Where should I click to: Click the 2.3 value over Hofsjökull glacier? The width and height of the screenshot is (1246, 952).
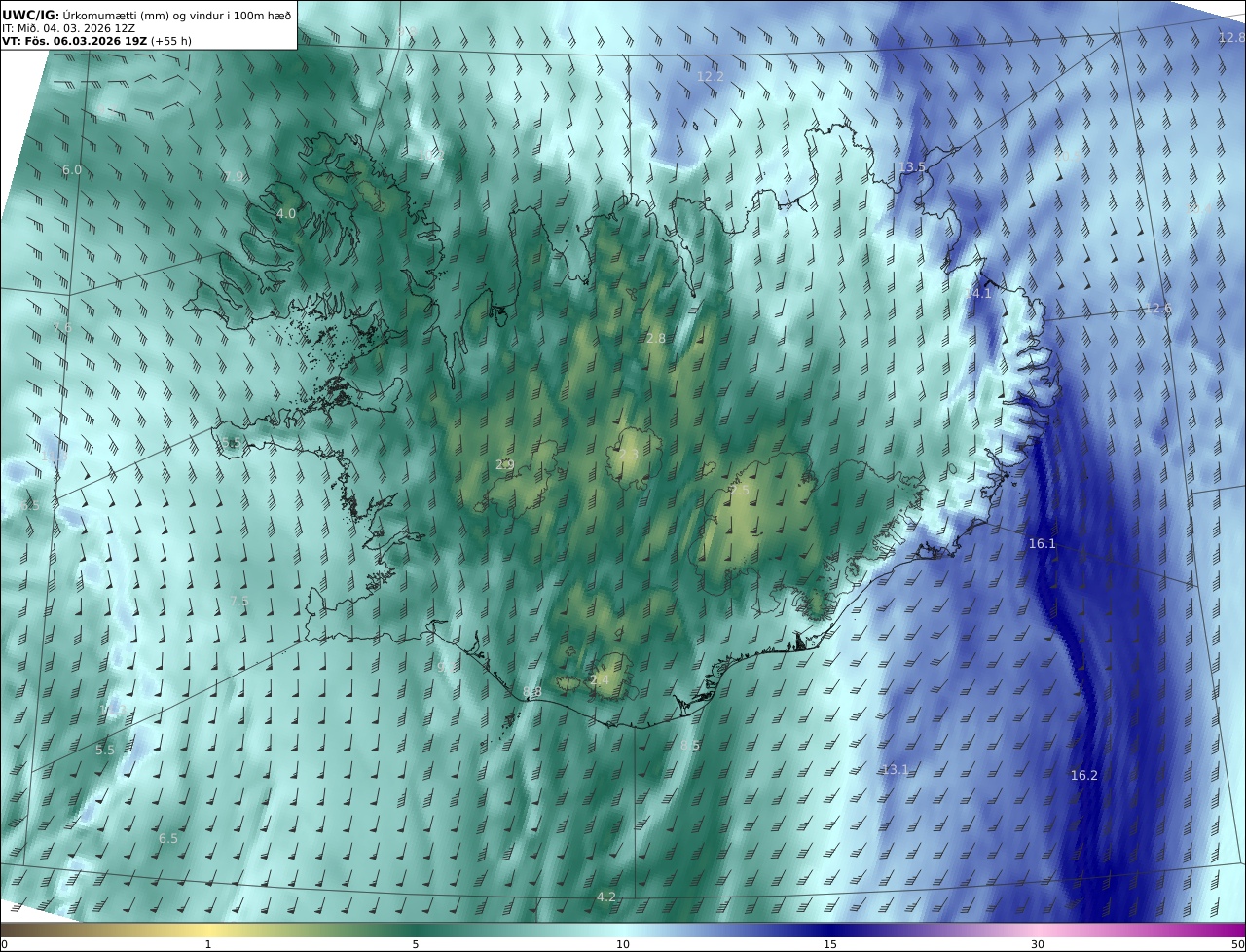click(x=629, y=455)
